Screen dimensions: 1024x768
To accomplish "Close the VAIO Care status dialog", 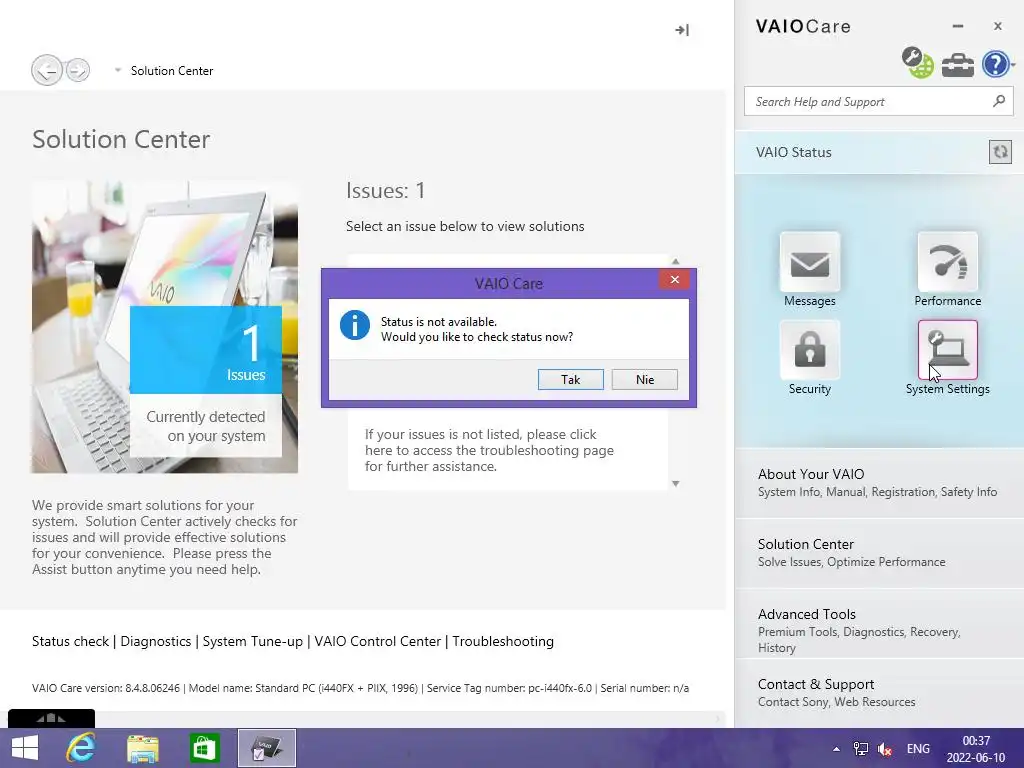I will pyautogui.click(x=675, y=280).
